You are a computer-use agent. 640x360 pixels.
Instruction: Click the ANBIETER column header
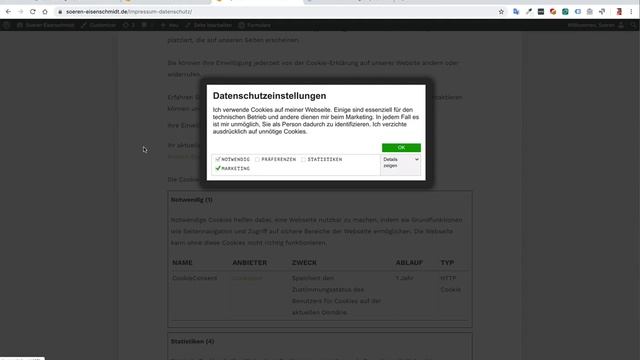[x=249, y=262]
